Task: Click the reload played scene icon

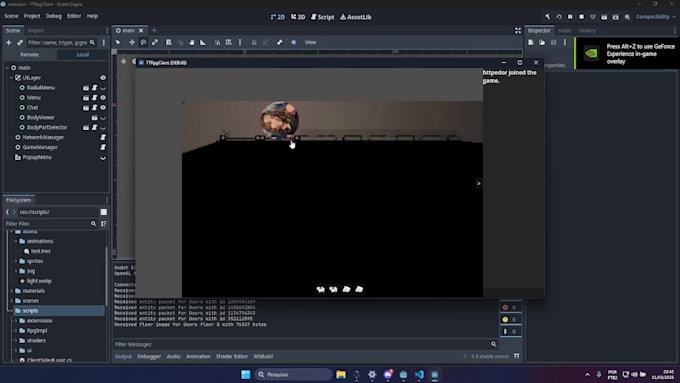Action: click(559, 17)
